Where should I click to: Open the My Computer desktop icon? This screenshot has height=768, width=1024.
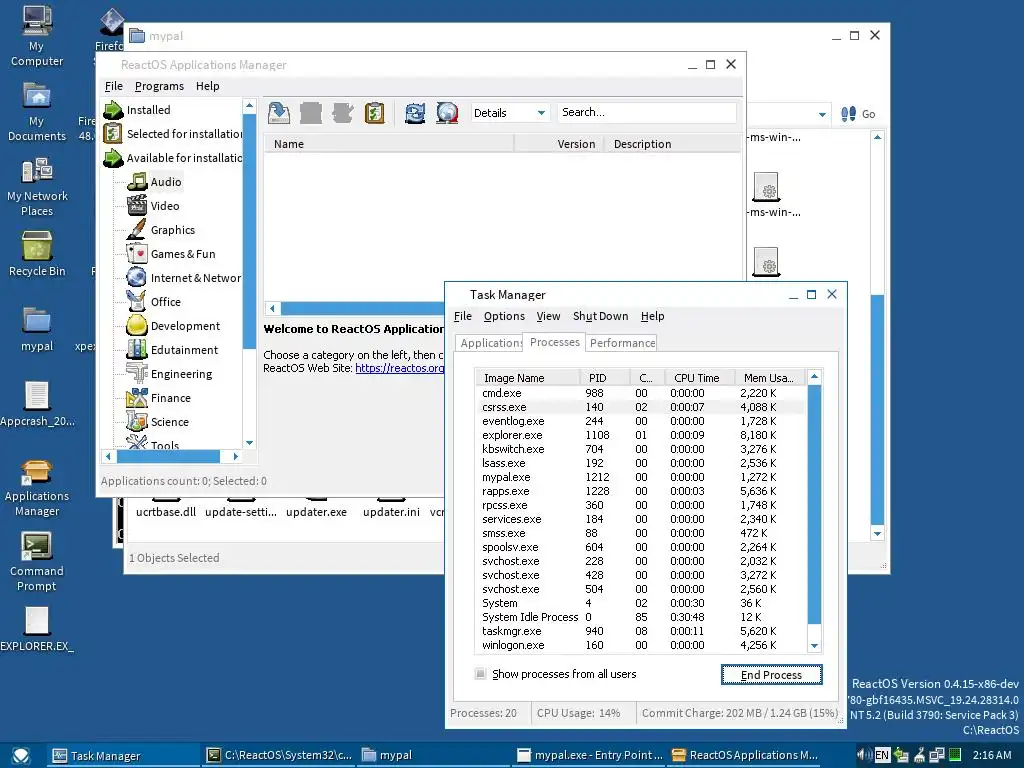37,36
